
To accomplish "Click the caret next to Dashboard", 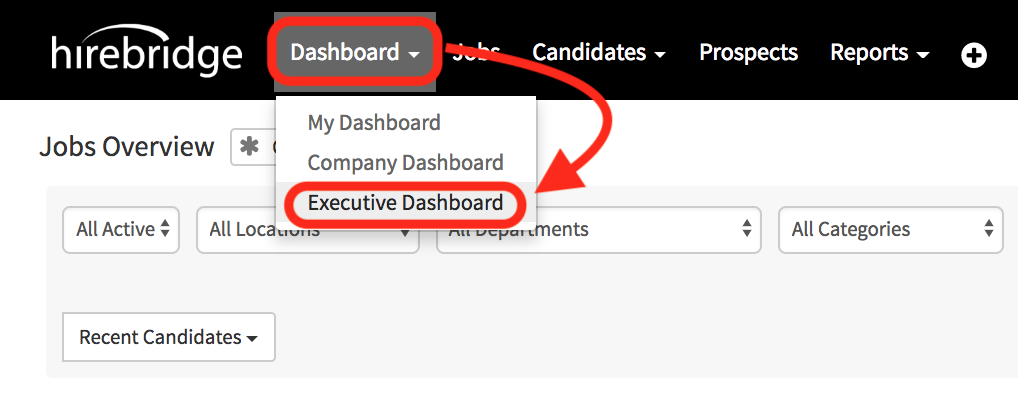I will [x=414, y=56].
